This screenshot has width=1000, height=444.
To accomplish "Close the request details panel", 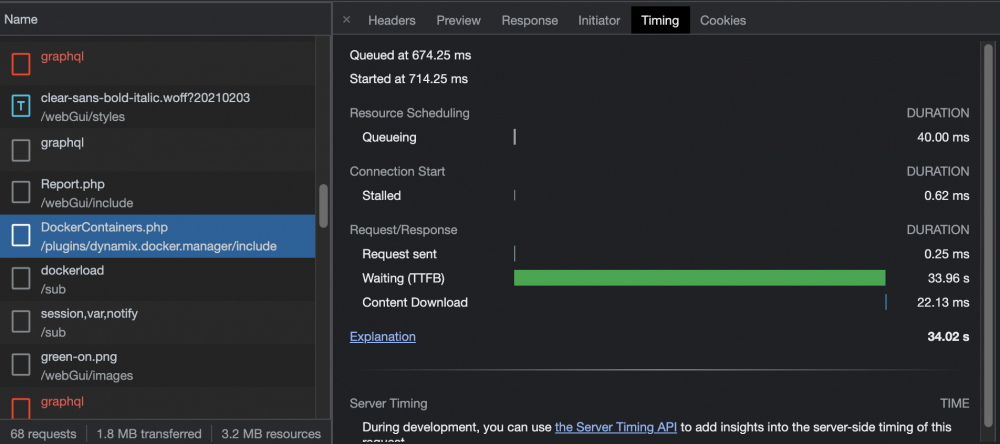I will (346, 20).
